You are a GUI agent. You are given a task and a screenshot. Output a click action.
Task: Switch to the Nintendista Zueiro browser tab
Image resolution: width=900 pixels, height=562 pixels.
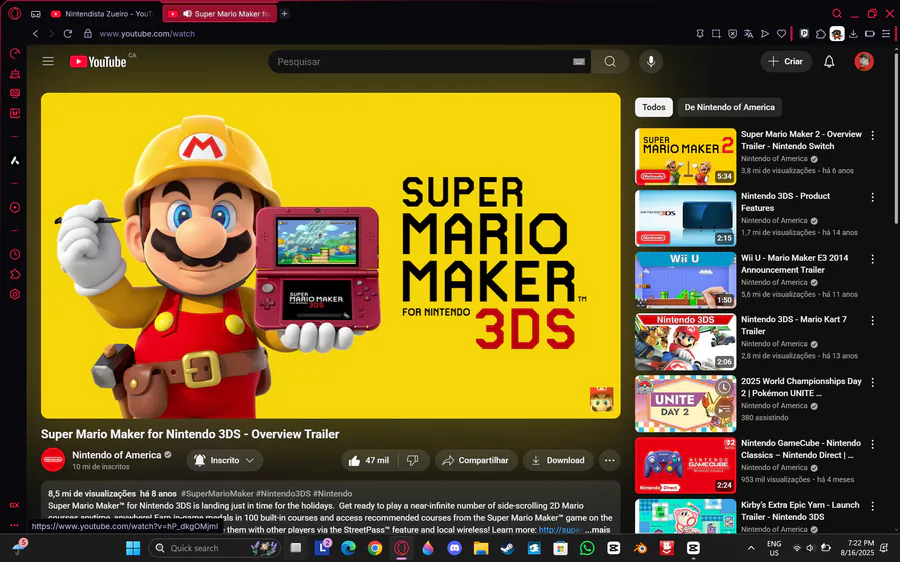(102, 14)
